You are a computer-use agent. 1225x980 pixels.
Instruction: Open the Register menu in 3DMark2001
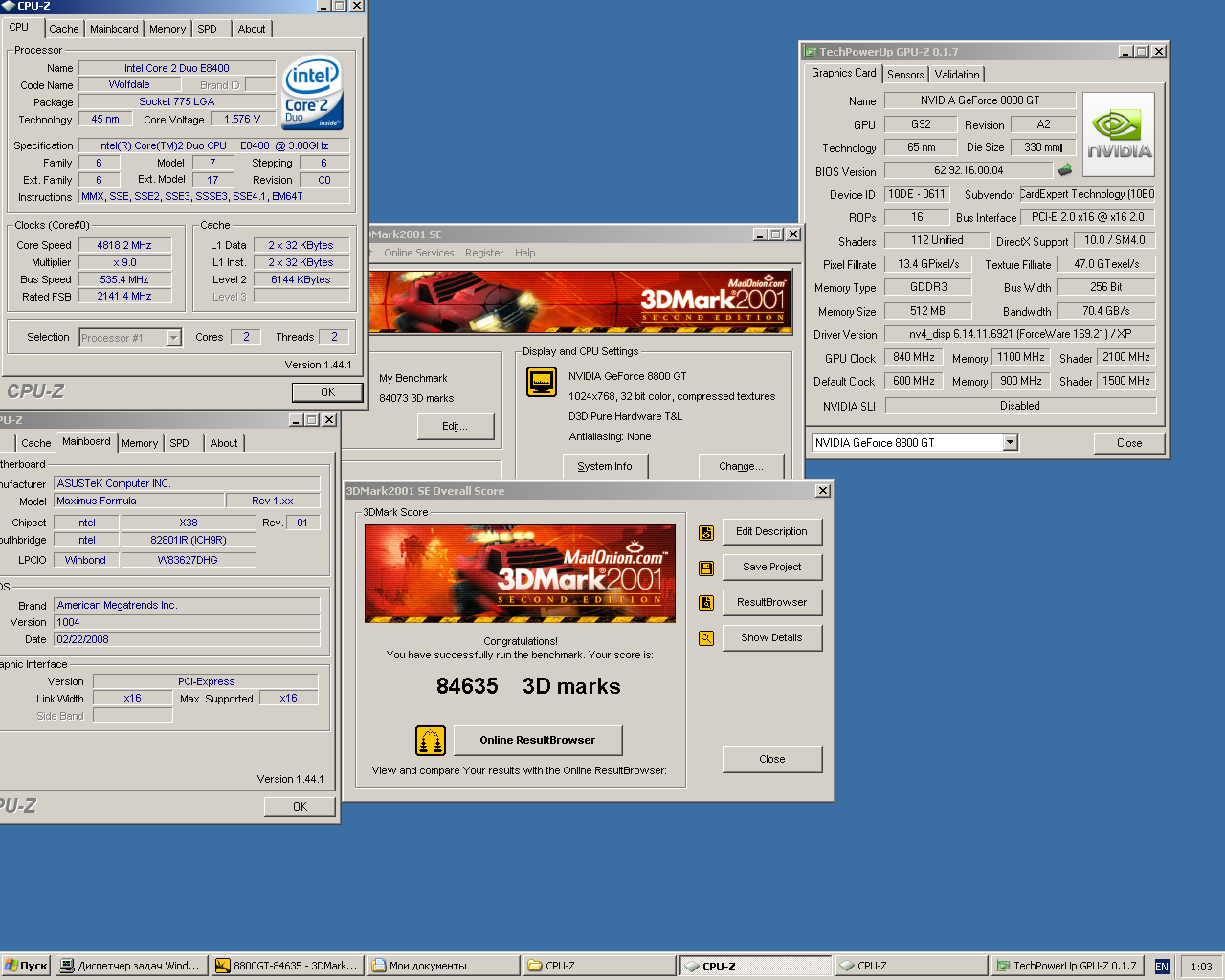pyautogui.click(x=484, y=253)
